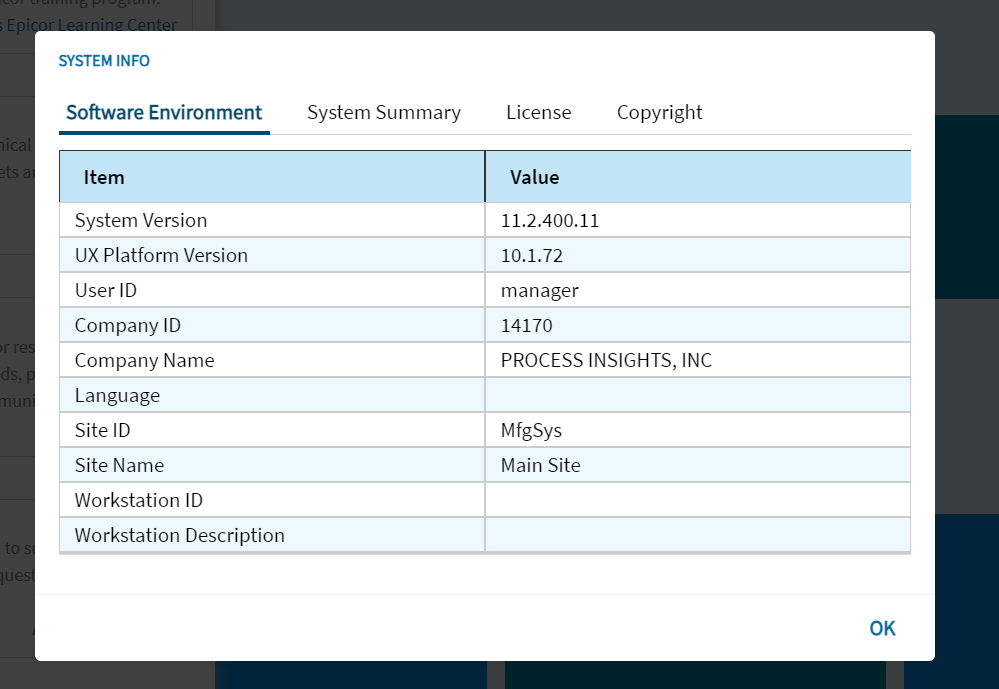This screenshot has width=999, height=689.
Task: Select the value 11.2.400.11
Action: coord(550,221)
